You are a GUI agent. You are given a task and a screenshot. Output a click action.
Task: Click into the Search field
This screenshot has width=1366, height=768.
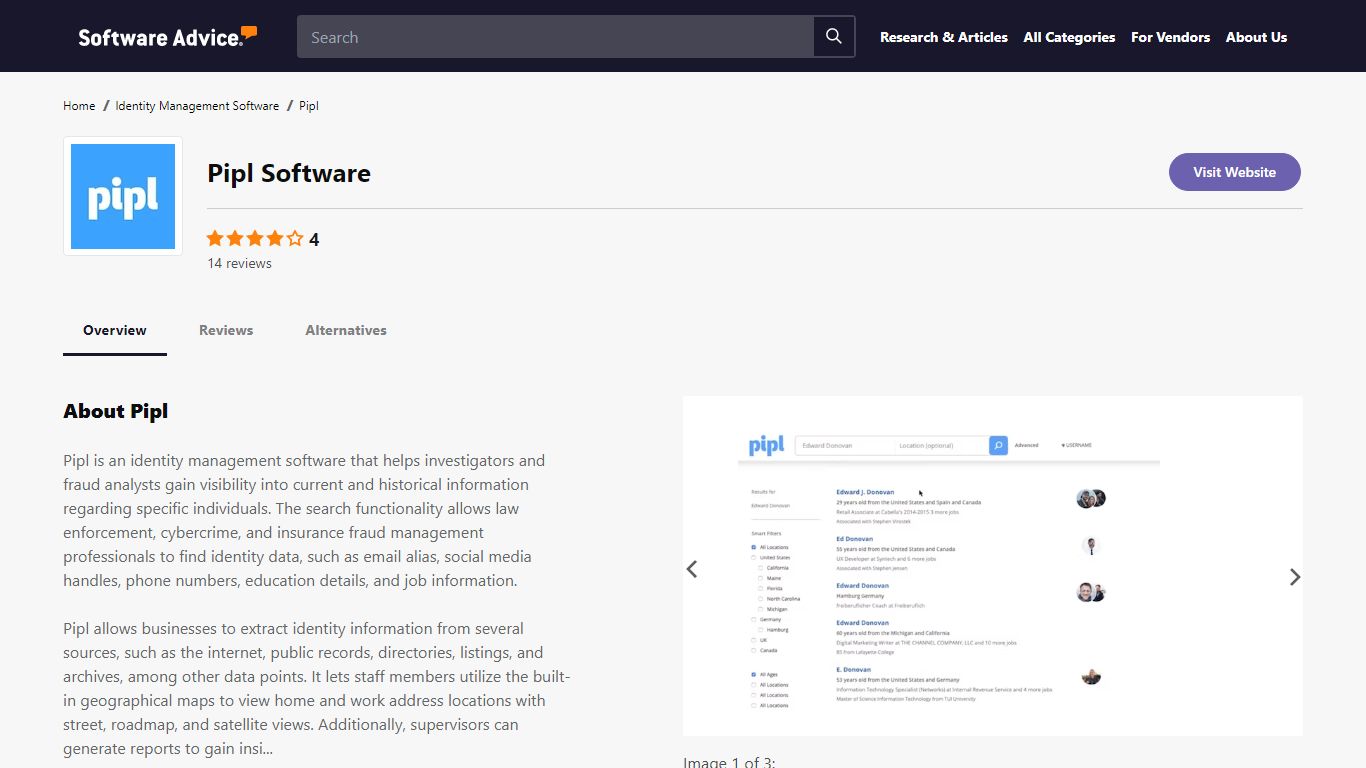pyautogui.click(x=555, y=37)
